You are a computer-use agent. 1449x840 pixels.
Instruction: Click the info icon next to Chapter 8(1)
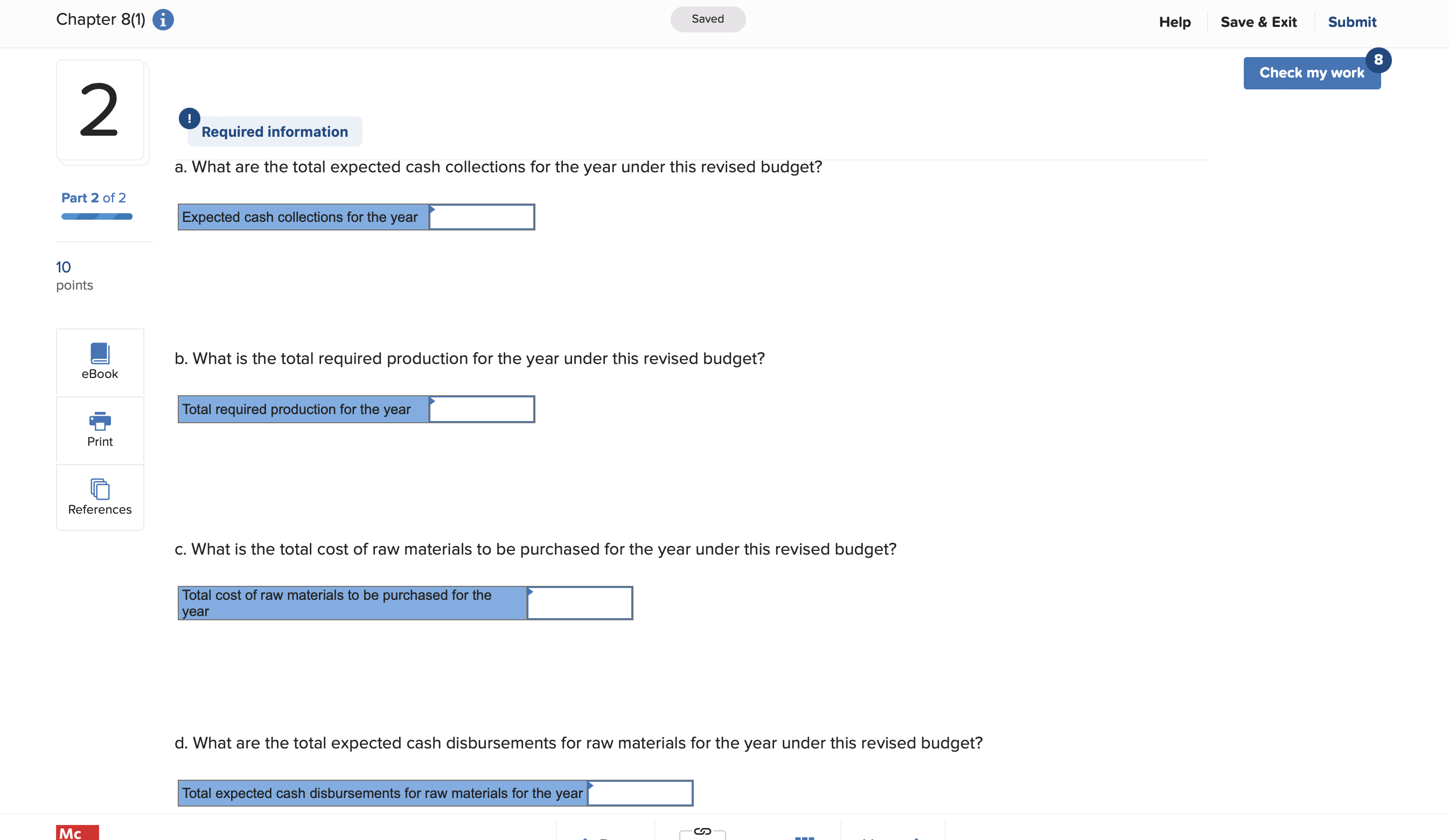[x=163, y=19]
